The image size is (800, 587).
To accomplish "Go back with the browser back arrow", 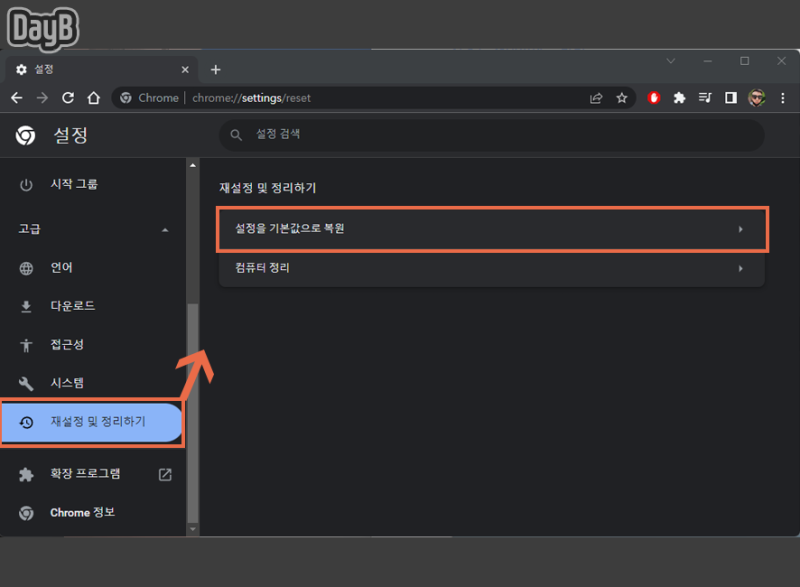I will [17, 98].
